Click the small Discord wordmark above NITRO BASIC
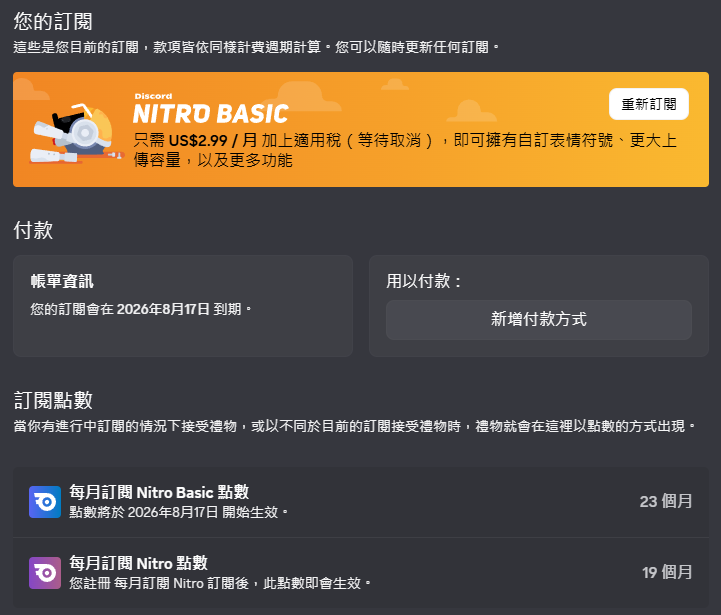721x615 pixels. tap(154, 96)
